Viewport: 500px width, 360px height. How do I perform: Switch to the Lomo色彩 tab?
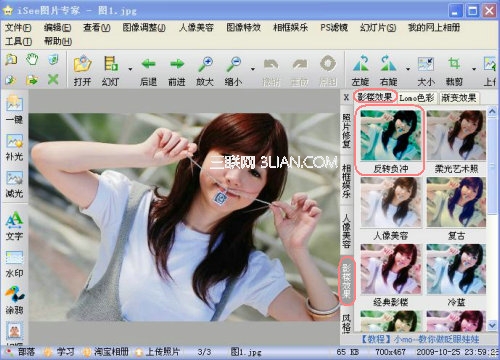click(417, 98)
